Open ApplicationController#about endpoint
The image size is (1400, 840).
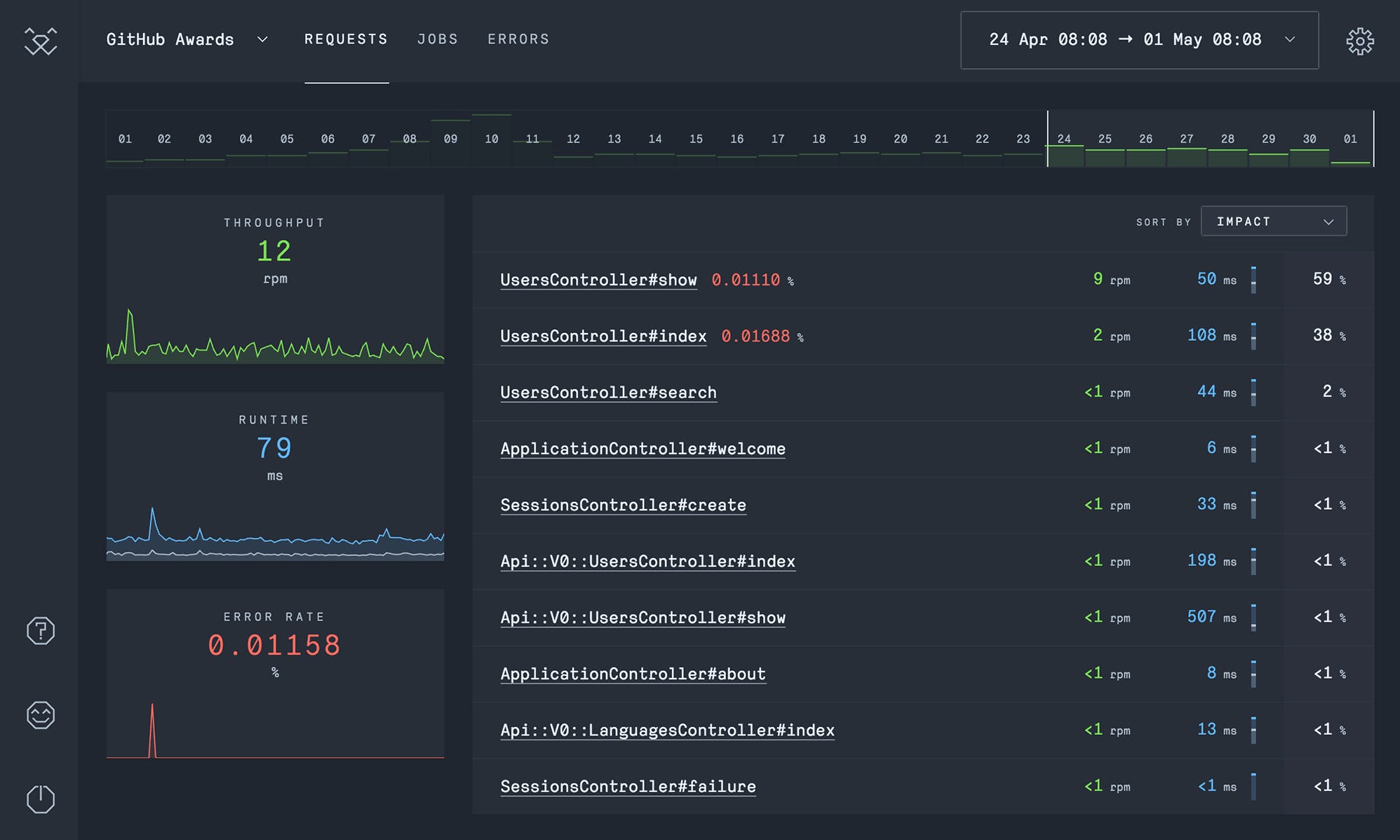633,674
